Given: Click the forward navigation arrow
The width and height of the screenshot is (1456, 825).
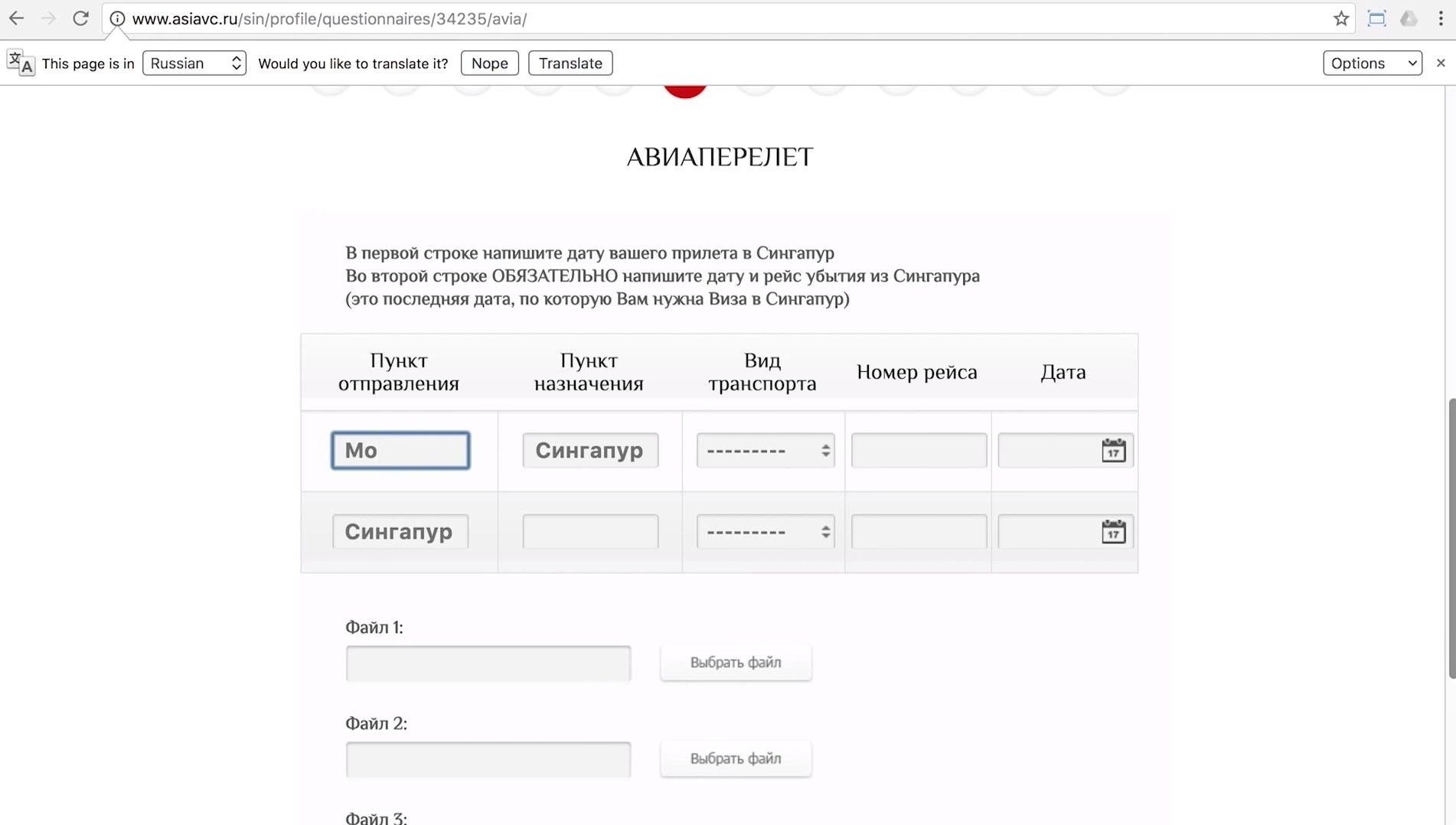Looking at the screenshot, I should (x=48, y=18).
